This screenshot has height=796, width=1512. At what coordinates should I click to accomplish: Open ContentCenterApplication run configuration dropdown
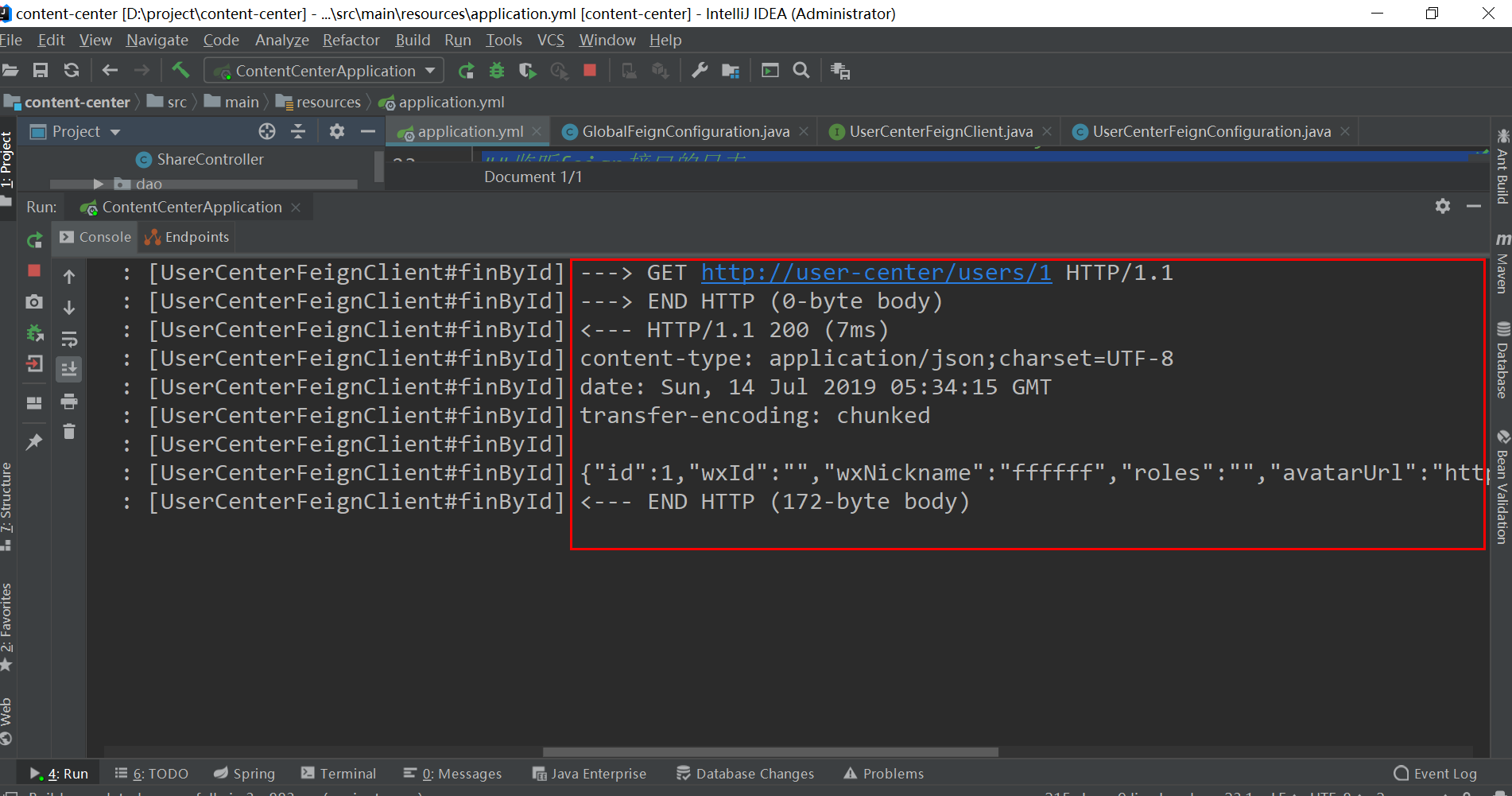[324, 71]
